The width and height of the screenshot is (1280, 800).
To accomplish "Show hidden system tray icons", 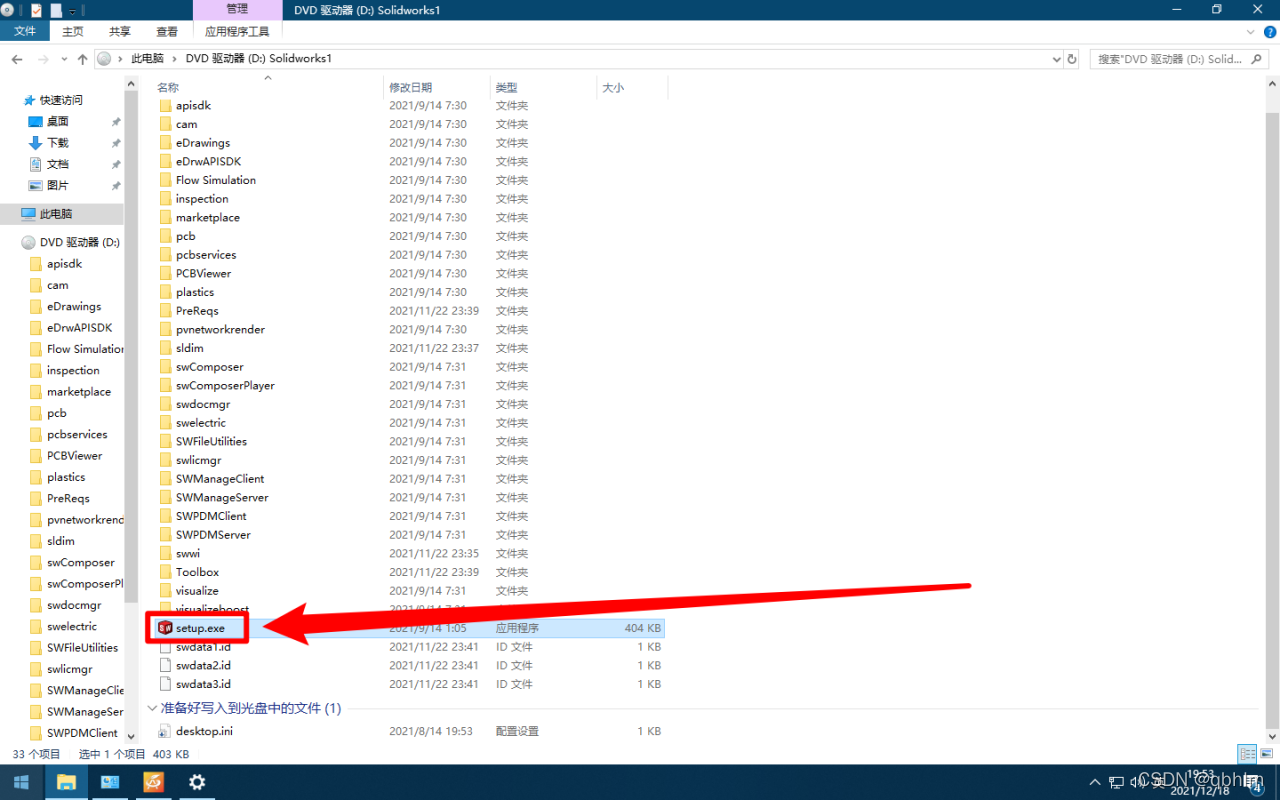I will [x=1097, y=782].
